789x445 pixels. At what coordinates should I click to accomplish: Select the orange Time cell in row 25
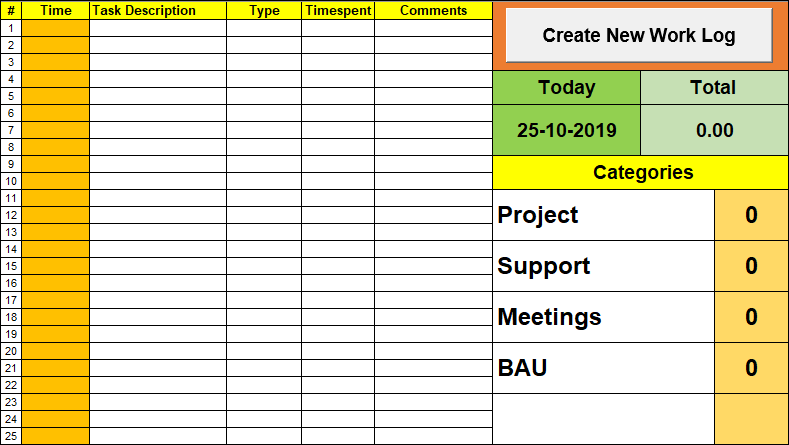(x=55, y=436)
